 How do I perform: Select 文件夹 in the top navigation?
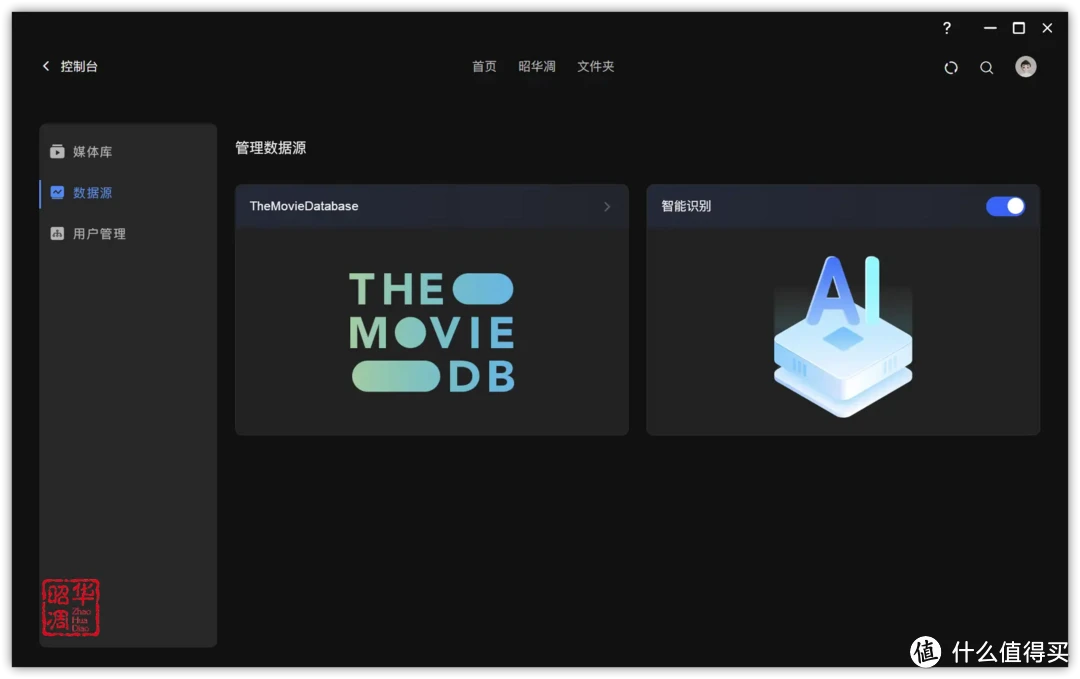pos(595,66)
